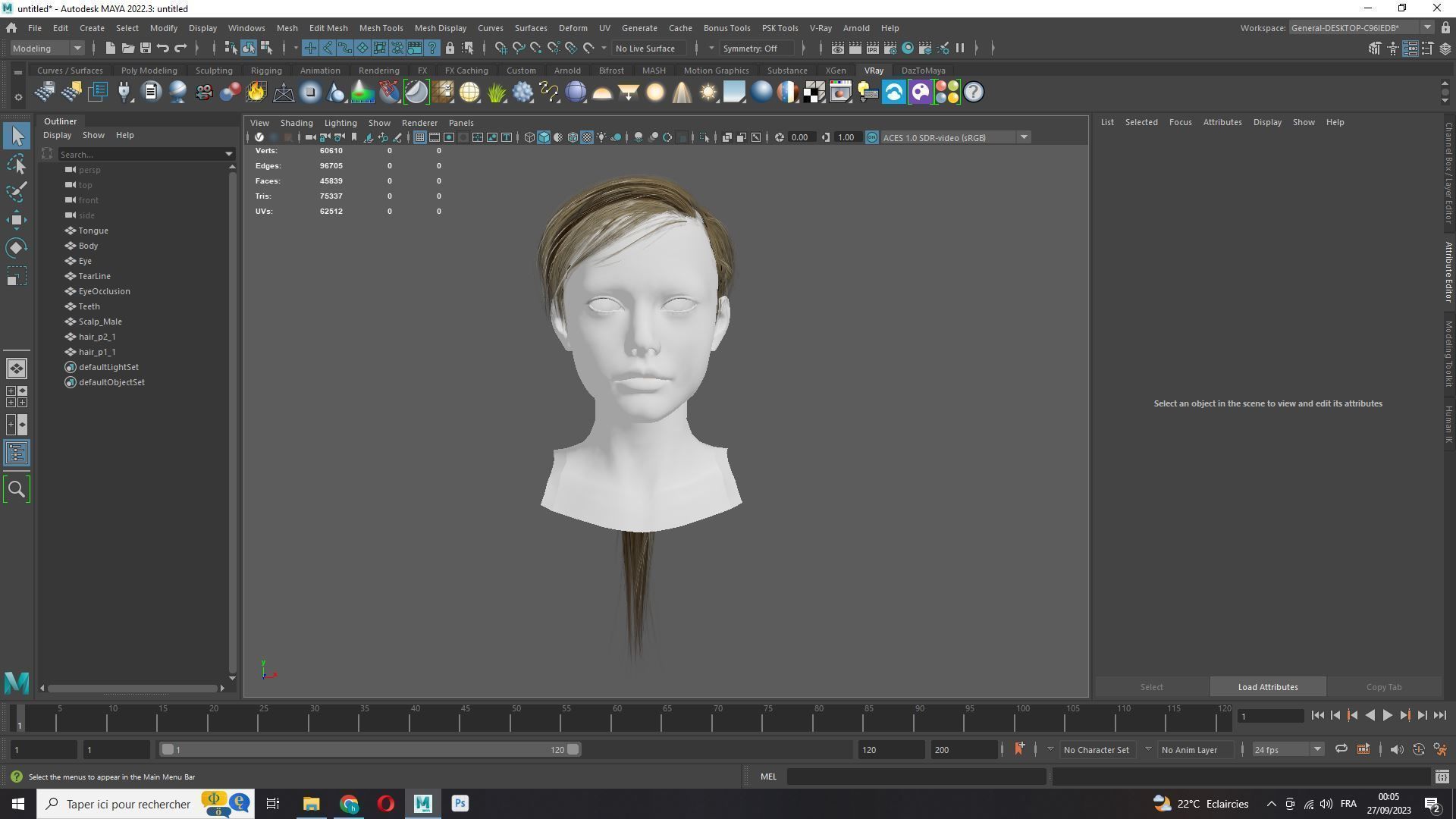Toggle playback loop mode icon
The height and width of the screenshot is (819, 1456).
tap(1341, 749)
